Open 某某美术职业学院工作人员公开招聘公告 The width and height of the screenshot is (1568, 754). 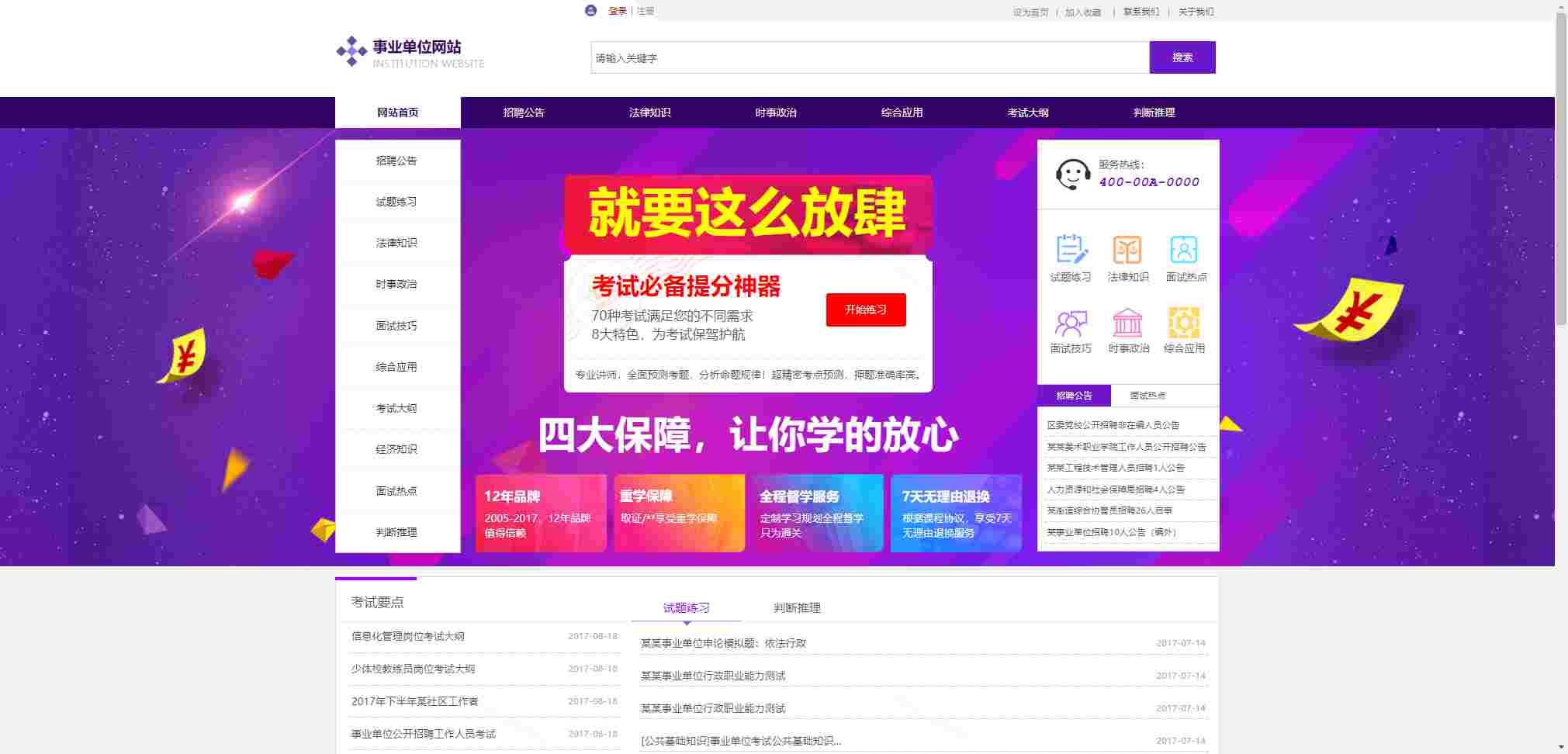tap(1127, 447)
